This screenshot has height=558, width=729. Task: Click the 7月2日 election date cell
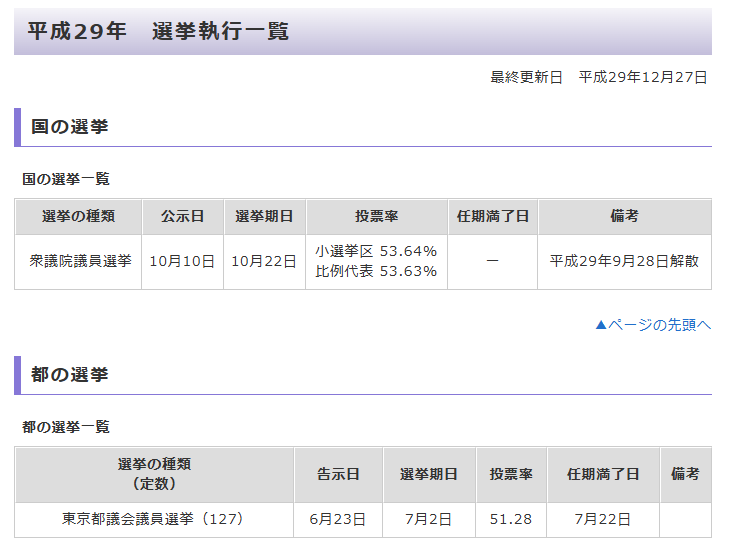pyautogui.click(x=429, y=519)
